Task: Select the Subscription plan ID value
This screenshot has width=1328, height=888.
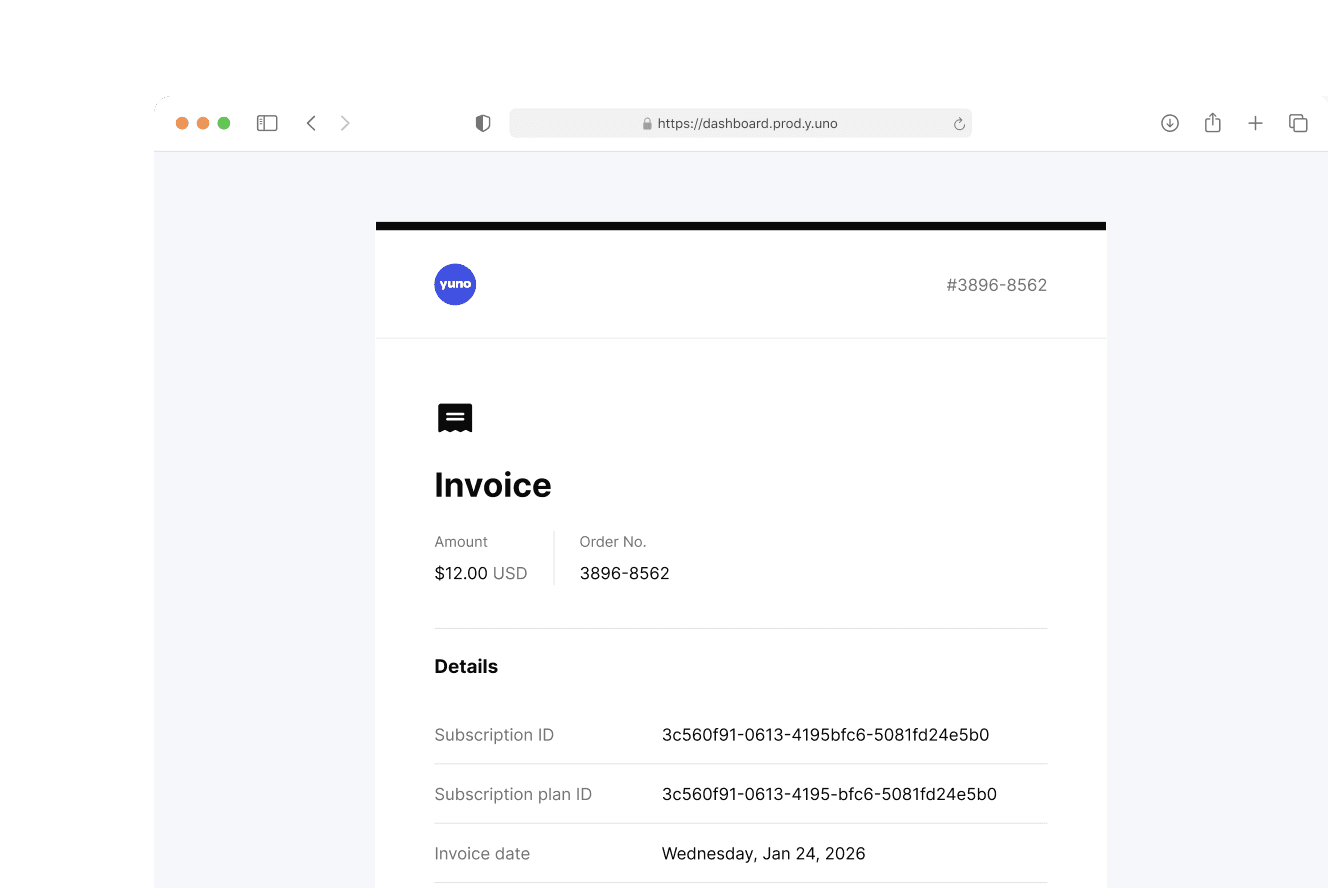Action: coord(829,794)
